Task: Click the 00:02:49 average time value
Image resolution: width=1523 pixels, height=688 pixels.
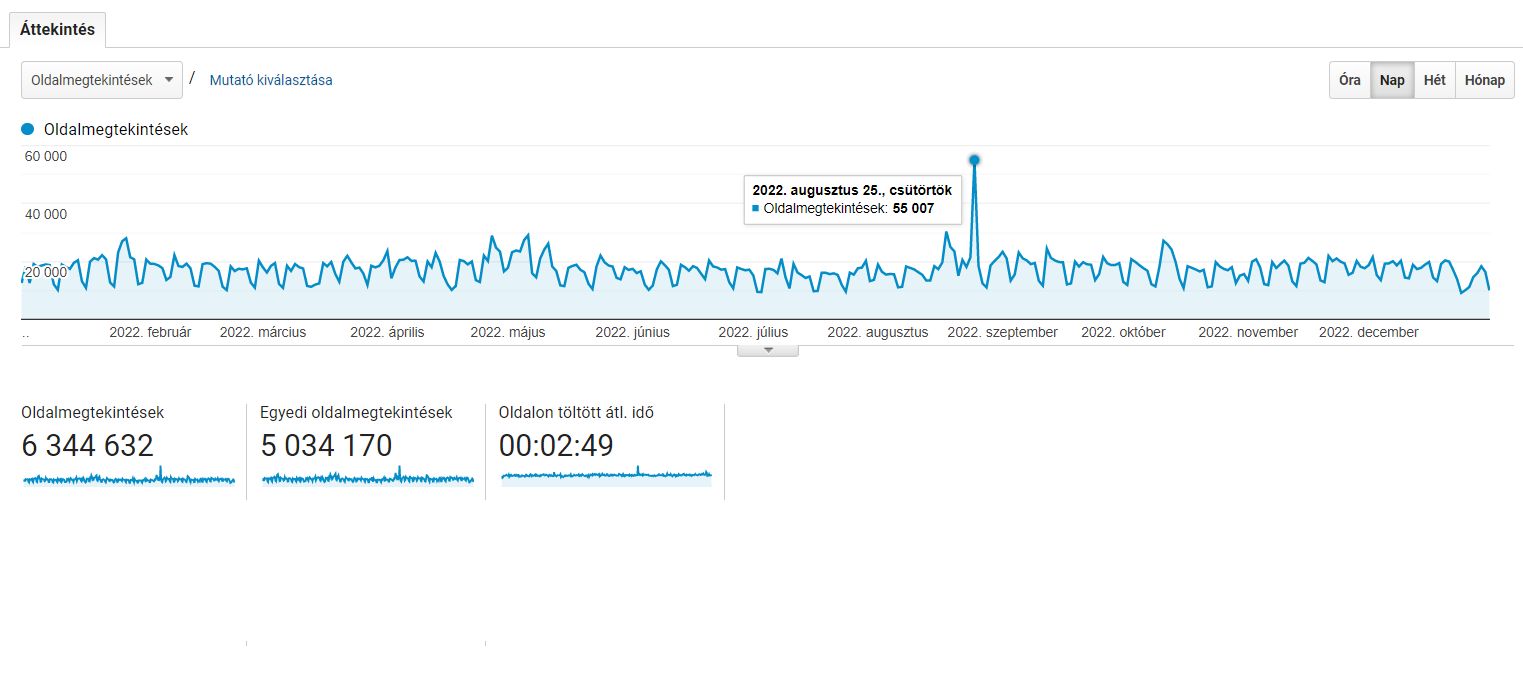Action: 556,445
